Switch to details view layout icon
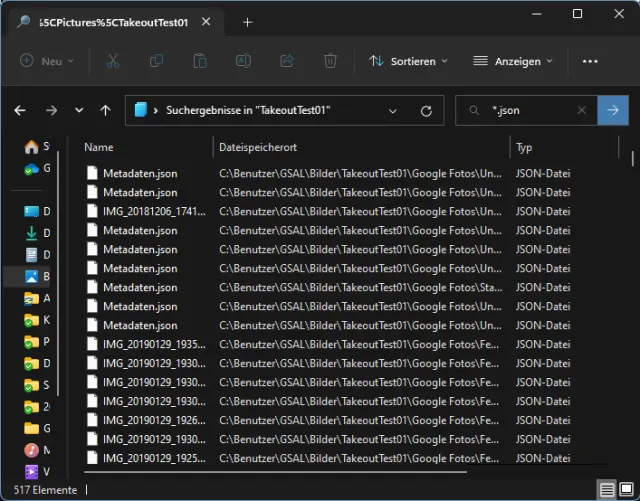640x501 pixels. point(607,489)
